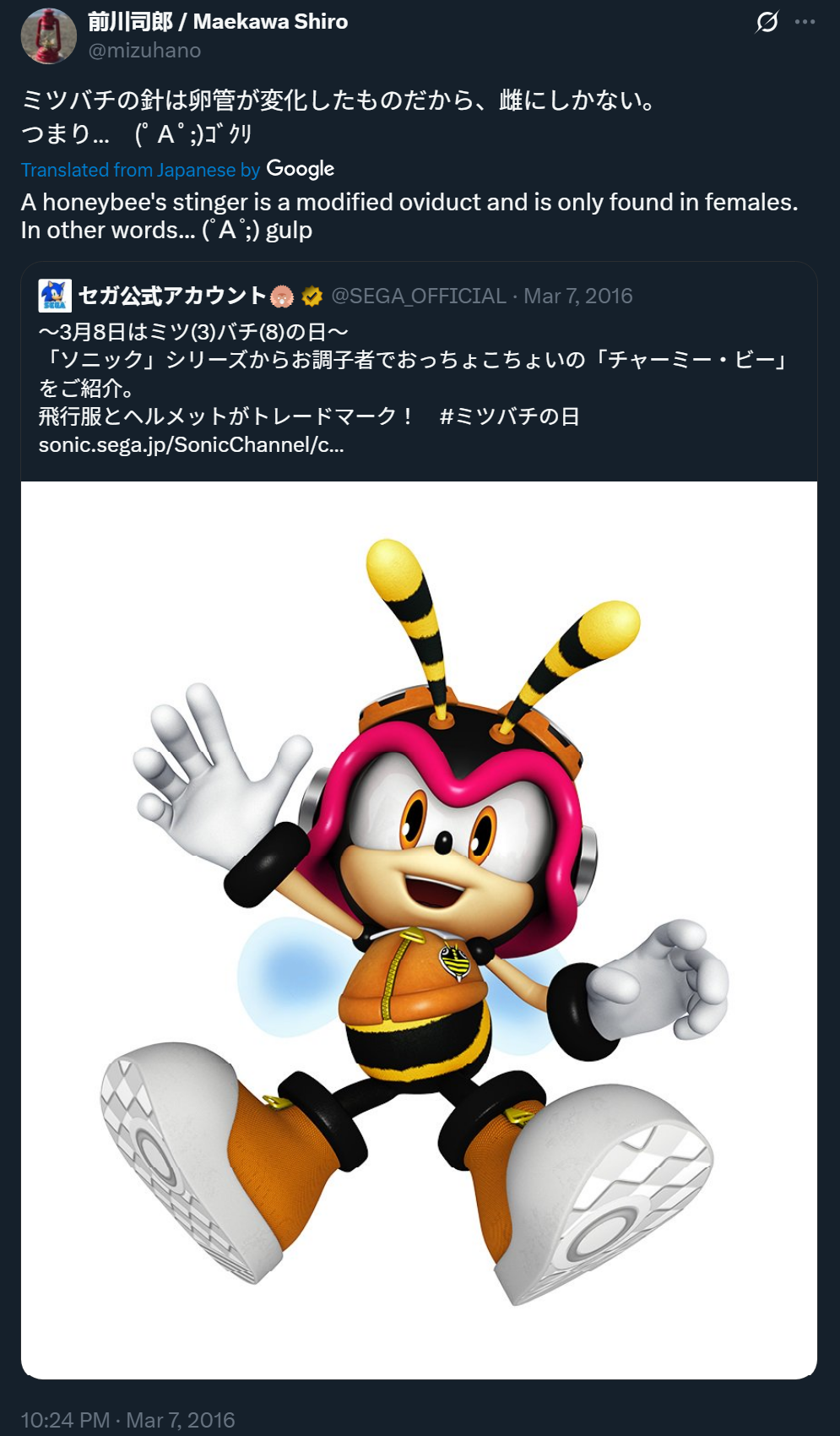Open Maekawa Shiro's red lantern profile avatar
The height and width of the screenshot is (1436, 840).
[49, 35]
